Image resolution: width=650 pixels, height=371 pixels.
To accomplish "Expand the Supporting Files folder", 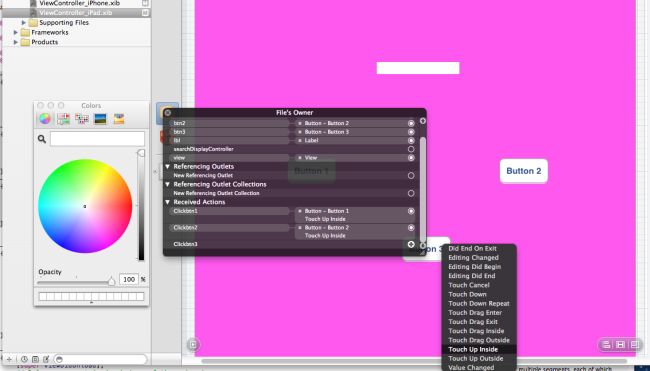I will pos(24,22).
